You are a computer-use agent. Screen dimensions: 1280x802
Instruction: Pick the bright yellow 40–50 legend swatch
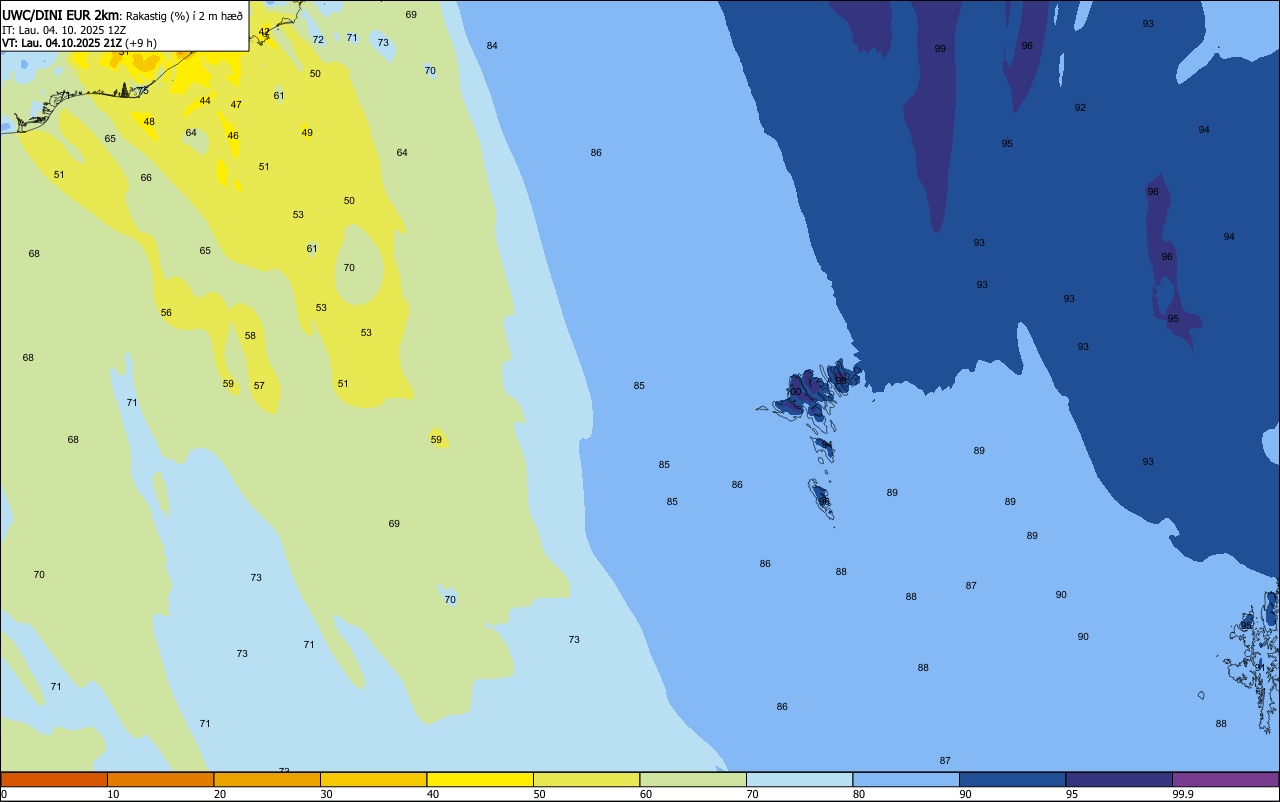pyautogui.click(x=480, y=779)
